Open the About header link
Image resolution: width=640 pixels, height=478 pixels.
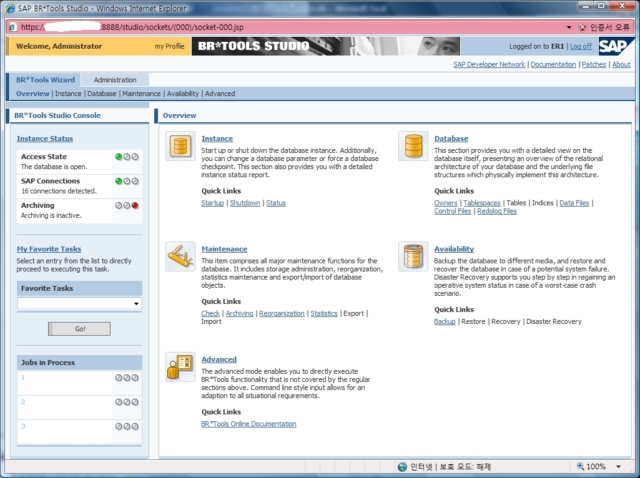point(621,64)
